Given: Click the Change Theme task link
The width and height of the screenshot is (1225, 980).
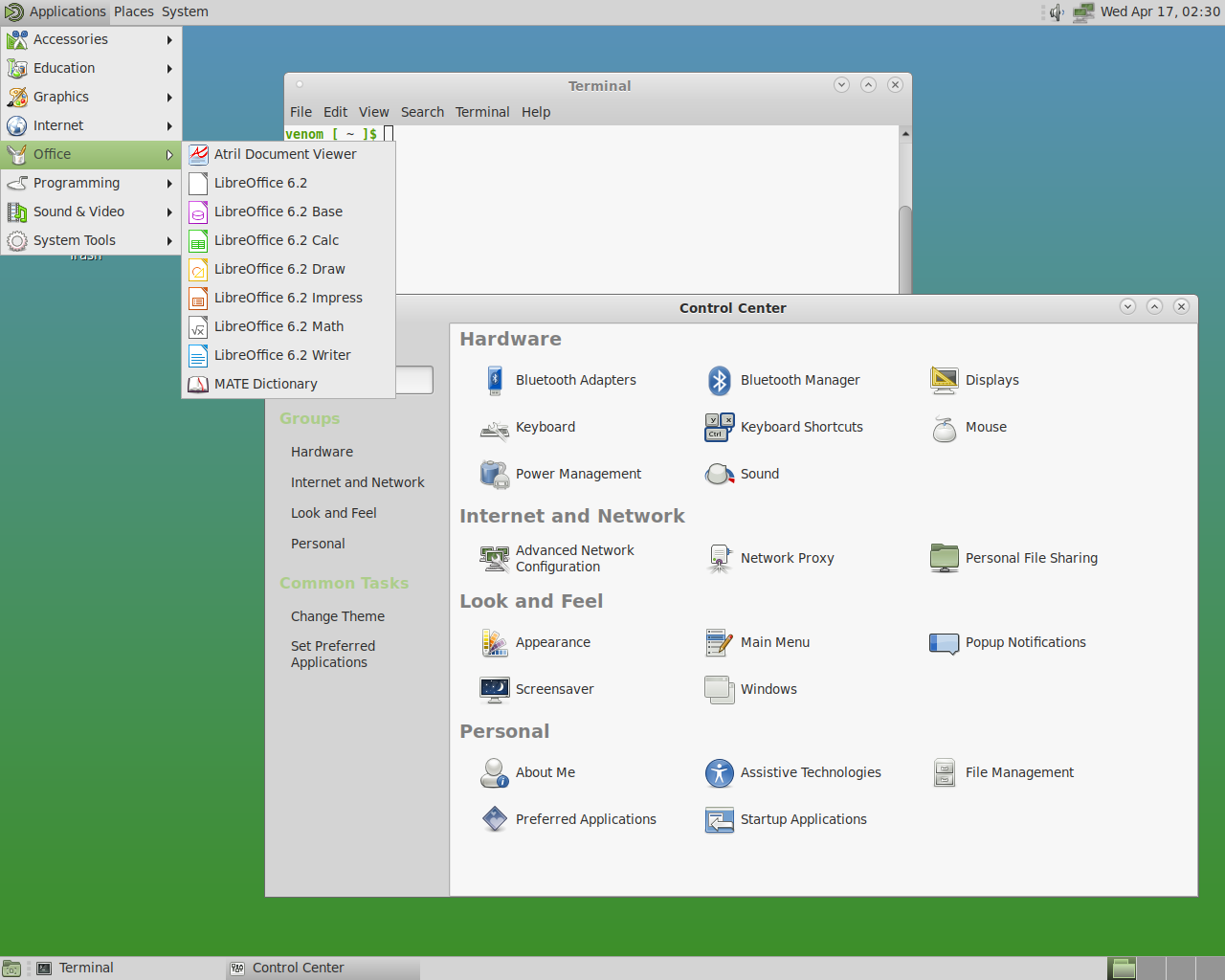Looking at the screenshot, I should click(338, 616).
